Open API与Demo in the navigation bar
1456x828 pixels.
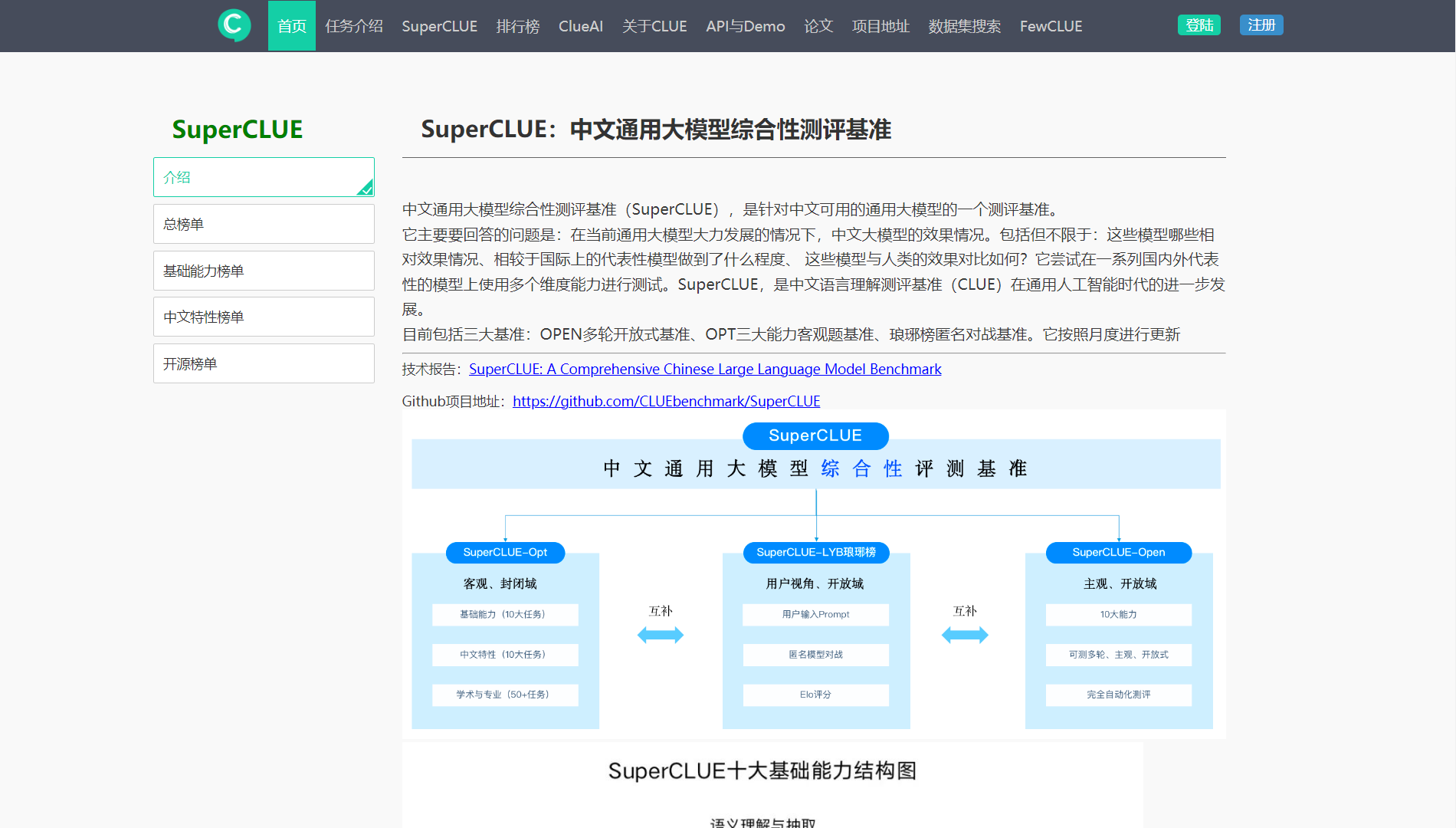[x=746, y=26]
